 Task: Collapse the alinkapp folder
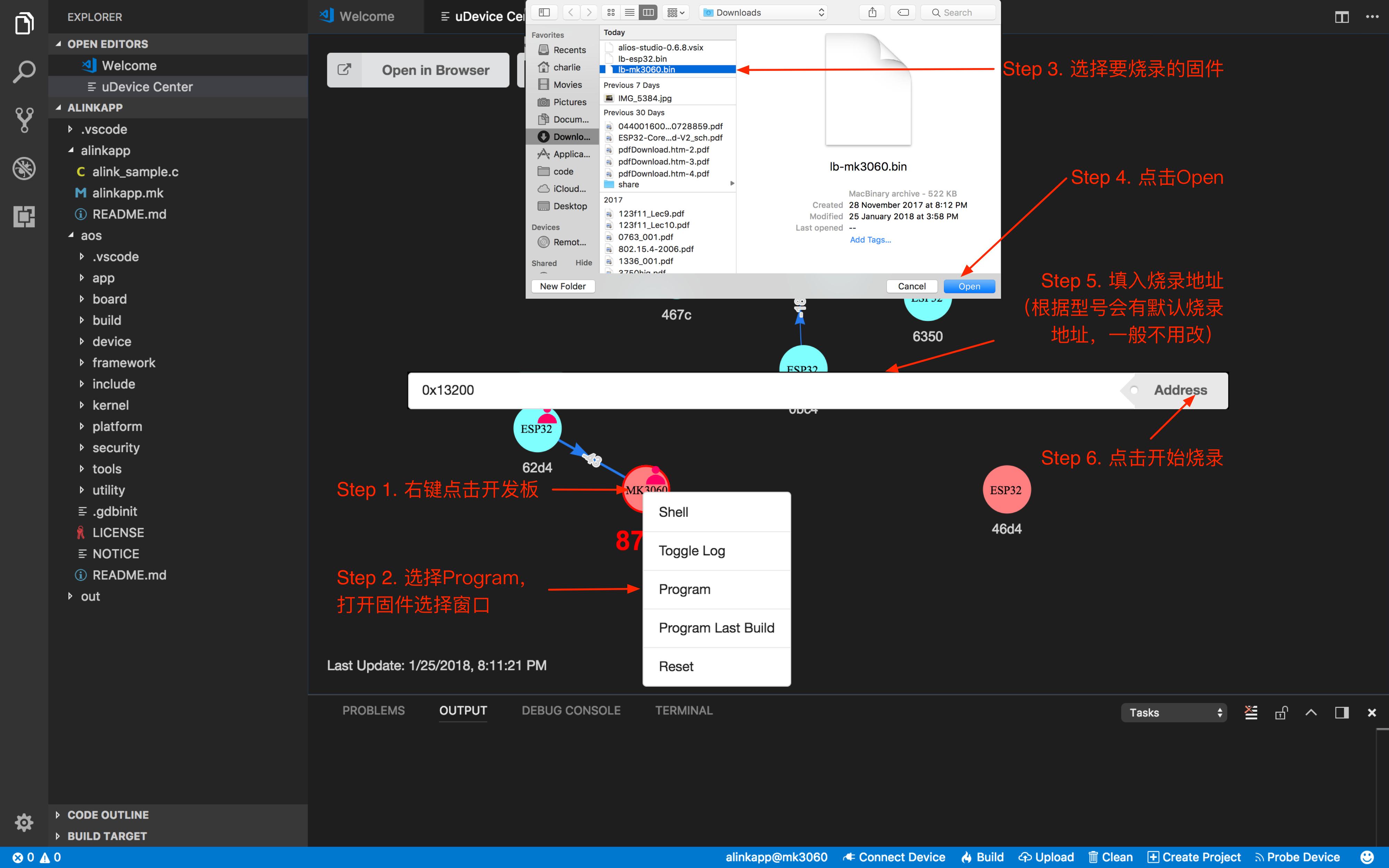pyautogui.click(x=178, y=150)
